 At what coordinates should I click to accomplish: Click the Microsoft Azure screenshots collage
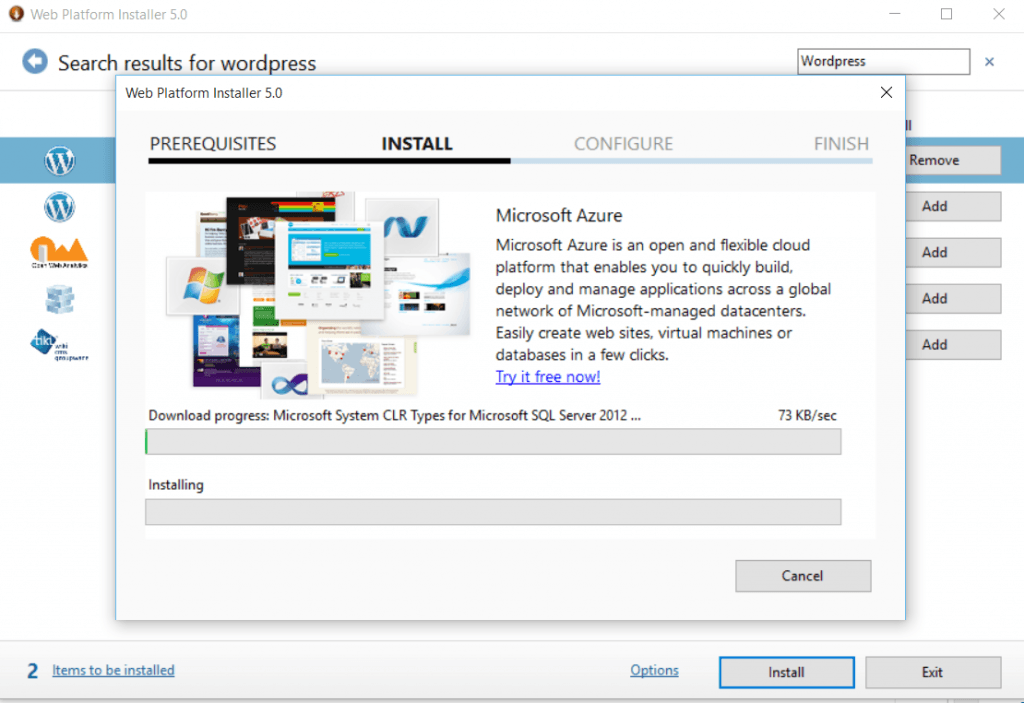click(x=318, y=295)
